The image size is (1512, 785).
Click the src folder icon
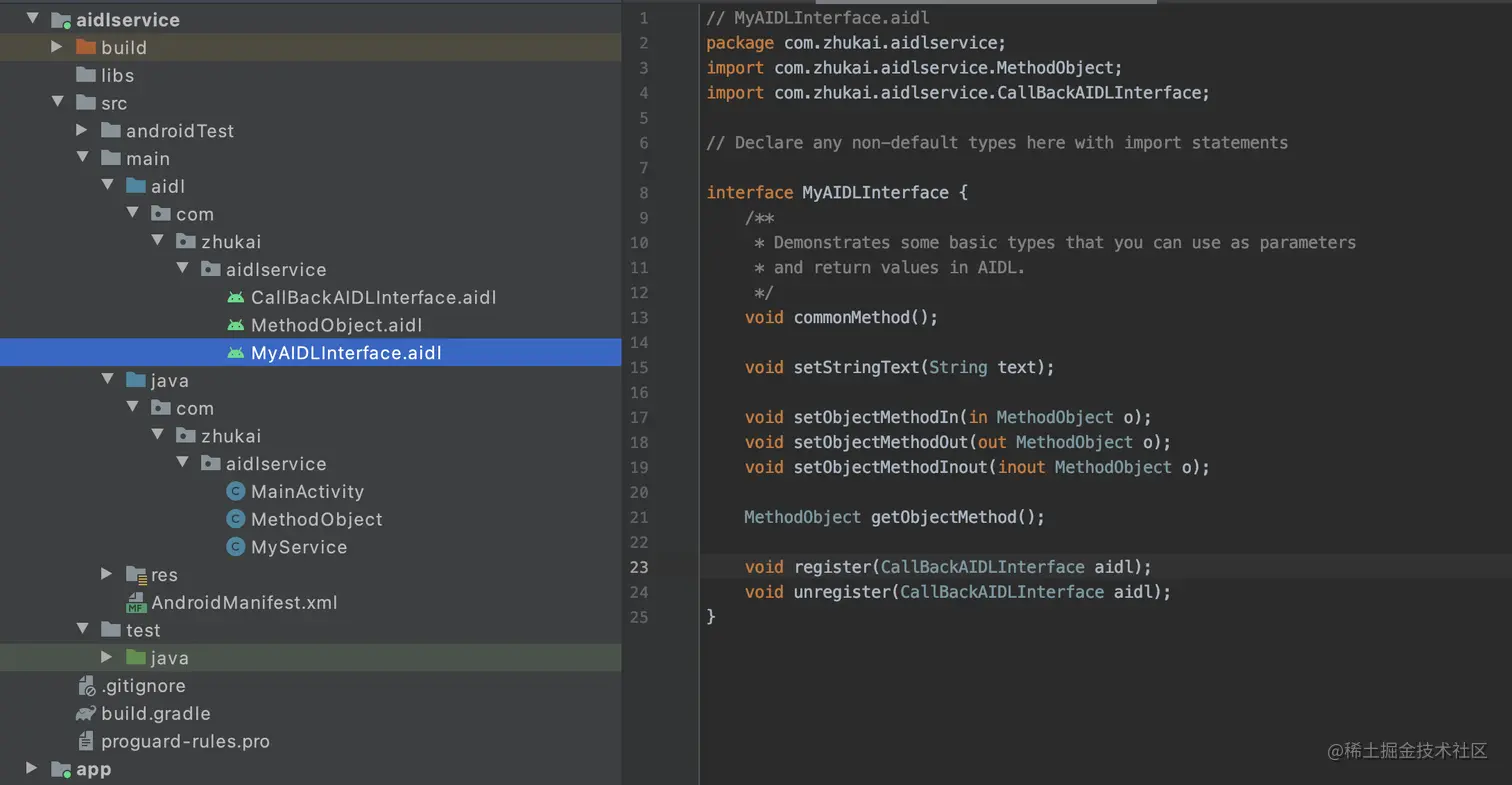point(86,103)
